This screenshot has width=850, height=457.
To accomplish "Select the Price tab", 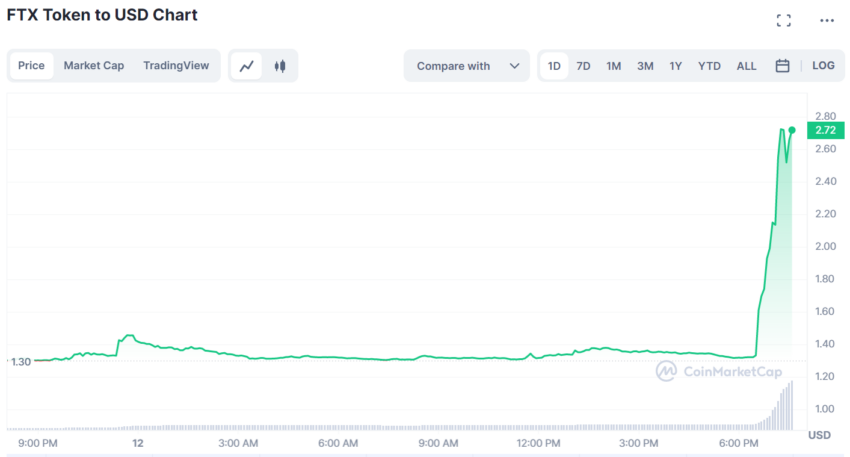I will [31, 66].
